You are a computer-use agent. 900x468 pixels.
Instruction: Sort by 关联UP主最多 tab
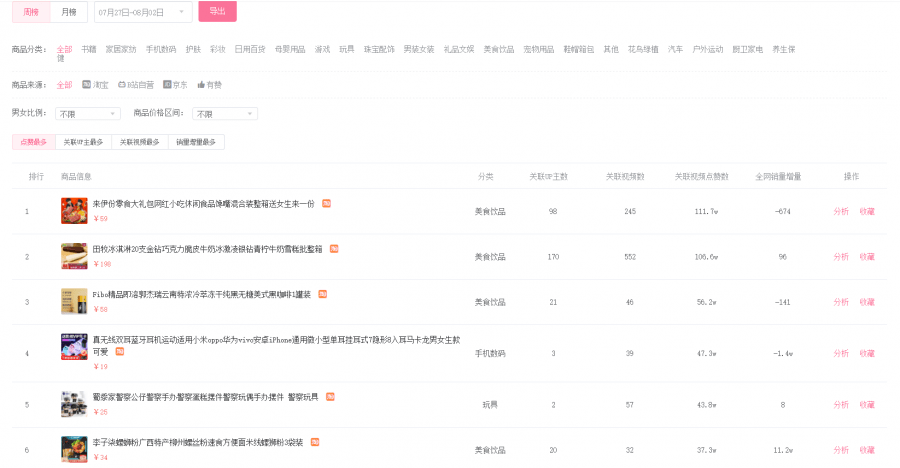pos(83,142)
